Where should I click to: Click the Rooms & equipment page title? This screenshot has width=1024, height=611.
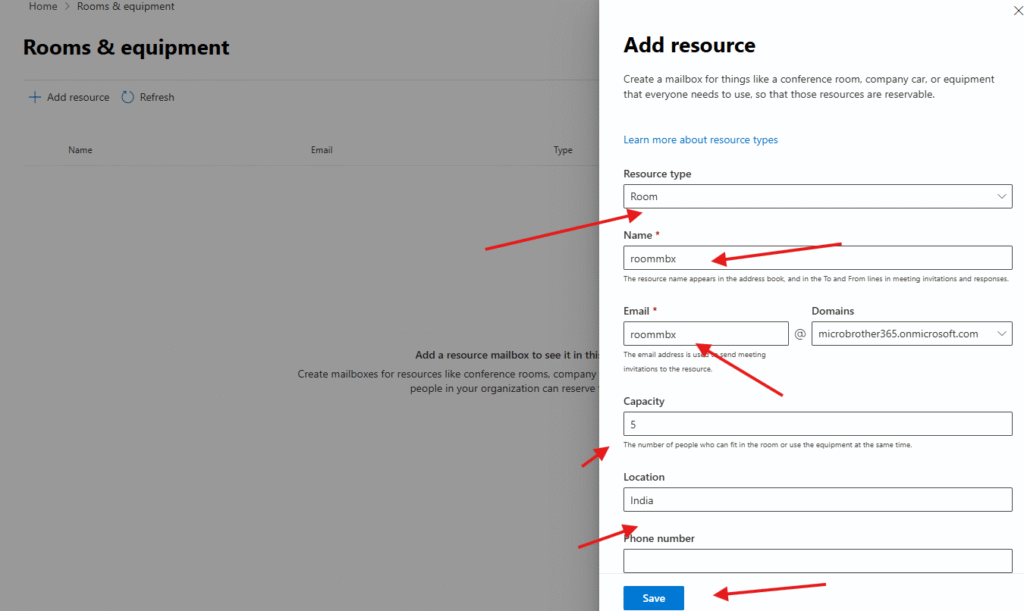click(x=126, y=48)
